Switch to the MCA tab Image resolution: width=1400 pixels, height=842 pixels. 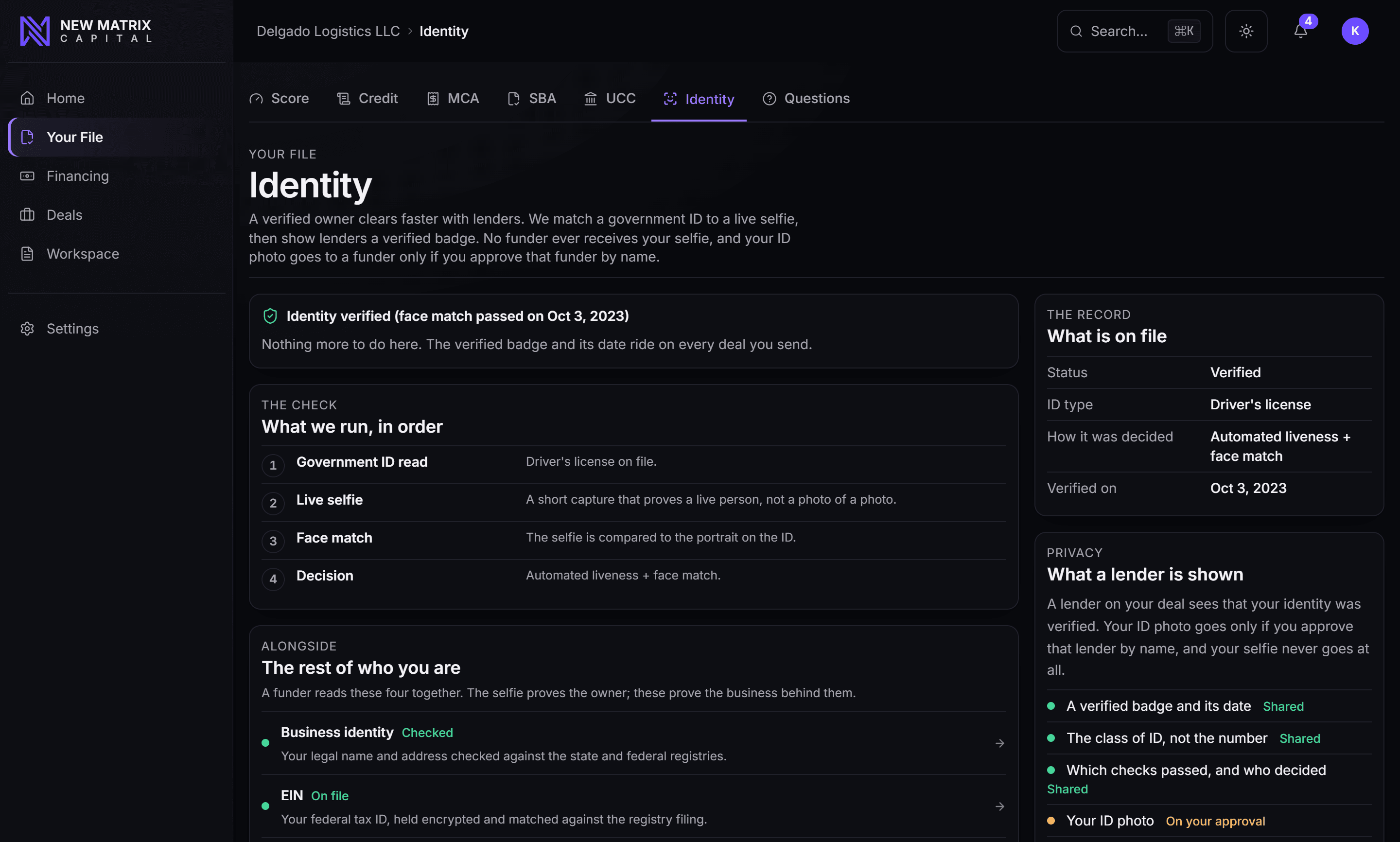click(453, 98)
